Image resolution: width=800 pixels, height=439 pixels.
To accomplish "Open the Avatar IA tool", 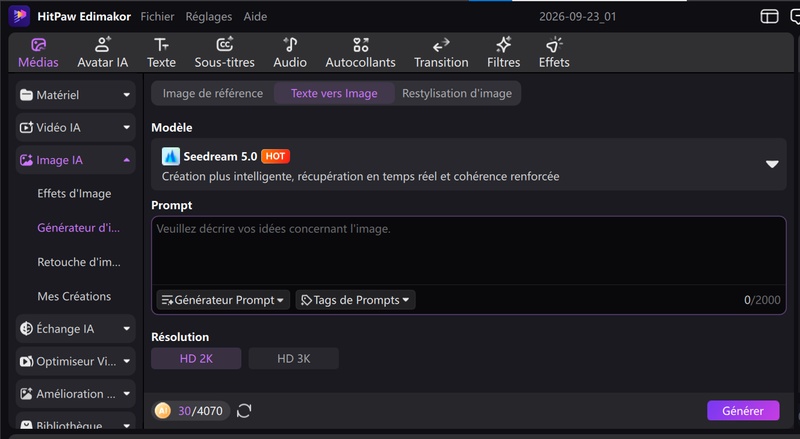I will (x=103, y=53).
